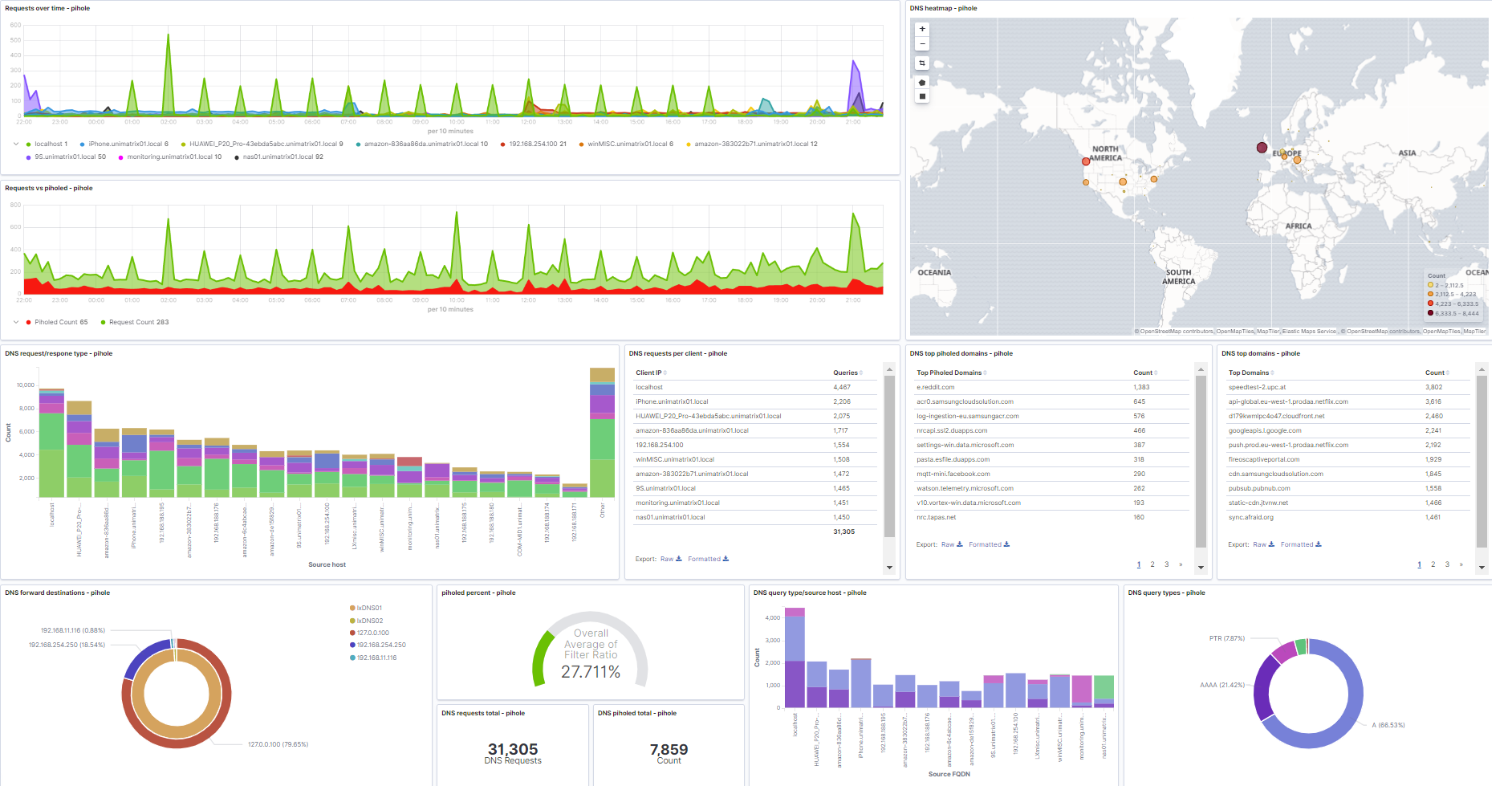Image resolution: width=1512 pixels, height=786 pixels.
Task: Sort the top domains Count column
Action: (1437, 373)
